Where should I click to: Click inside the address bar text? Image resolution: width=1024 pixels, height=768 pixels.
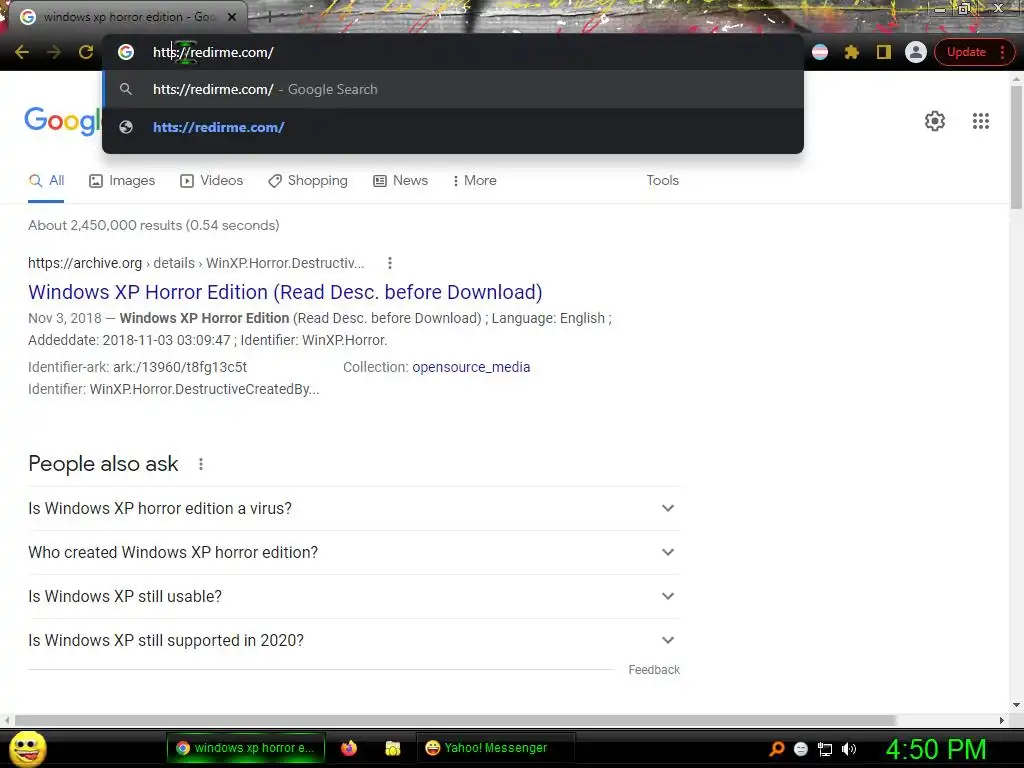tap(213, 52)
